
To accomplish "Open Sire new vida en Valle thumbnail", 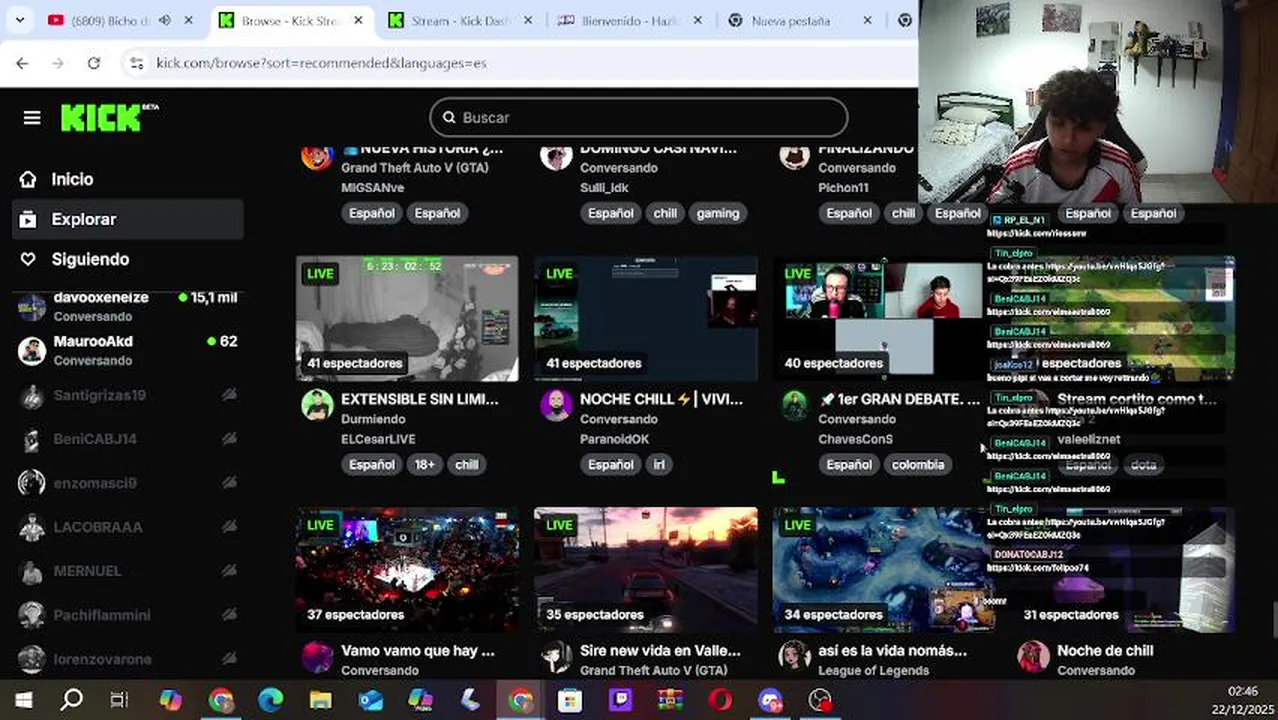I will (646, 570).
